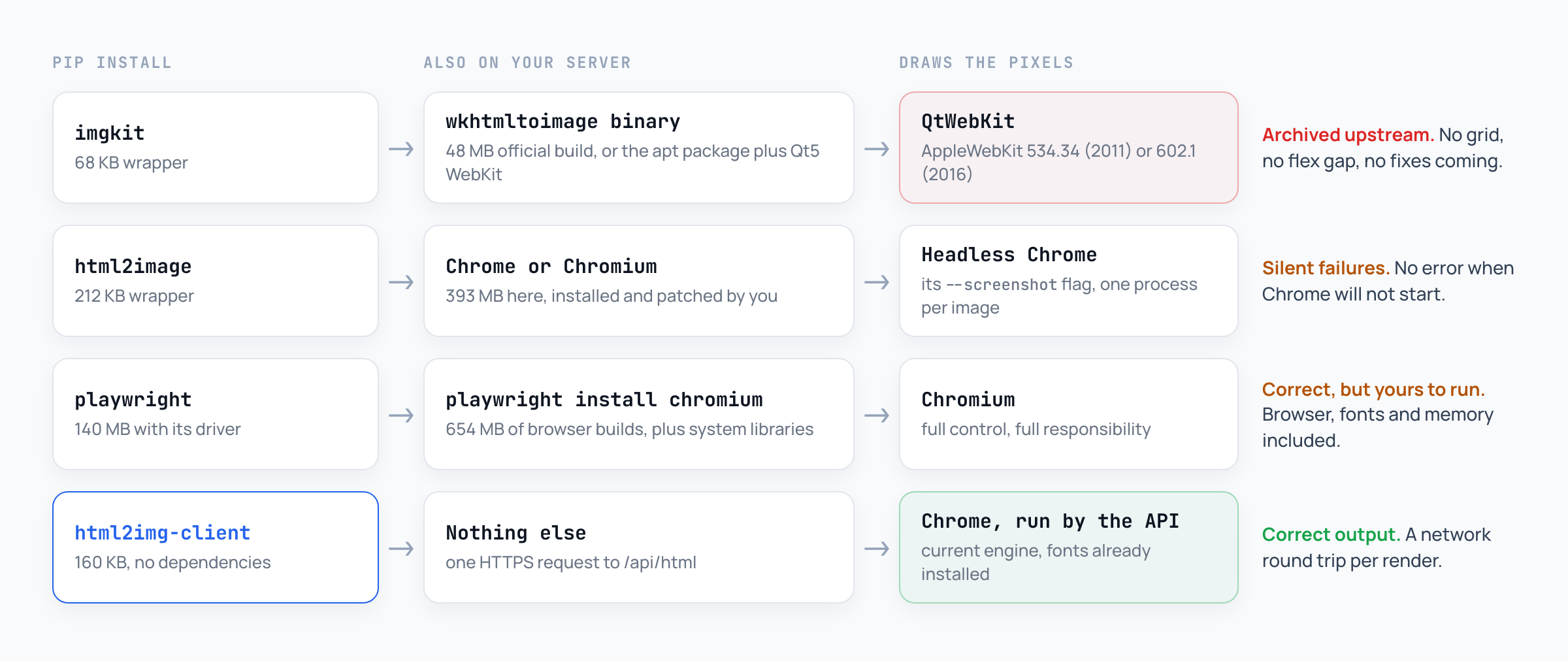Click the Archived upstream. red text

coord(1348,135)
